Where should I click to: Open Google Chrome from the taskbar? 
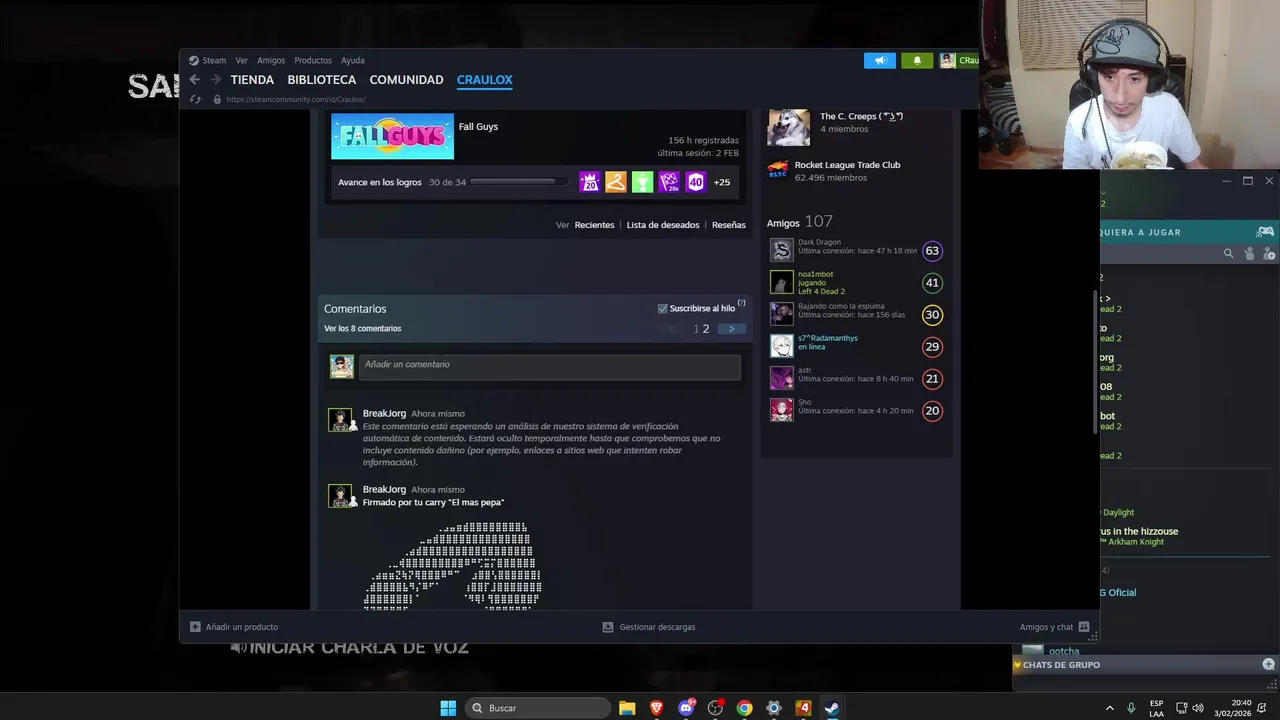744,708
